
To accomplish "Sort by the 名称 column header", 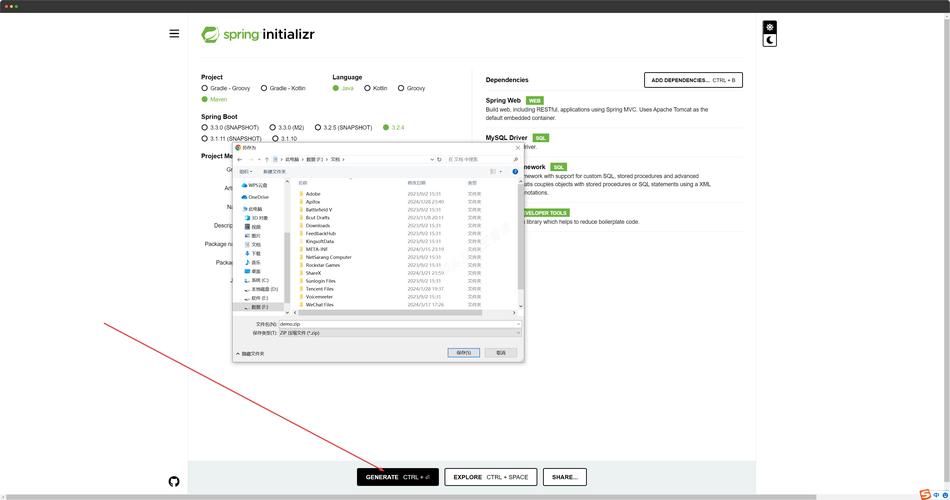I will pos(303,182).
